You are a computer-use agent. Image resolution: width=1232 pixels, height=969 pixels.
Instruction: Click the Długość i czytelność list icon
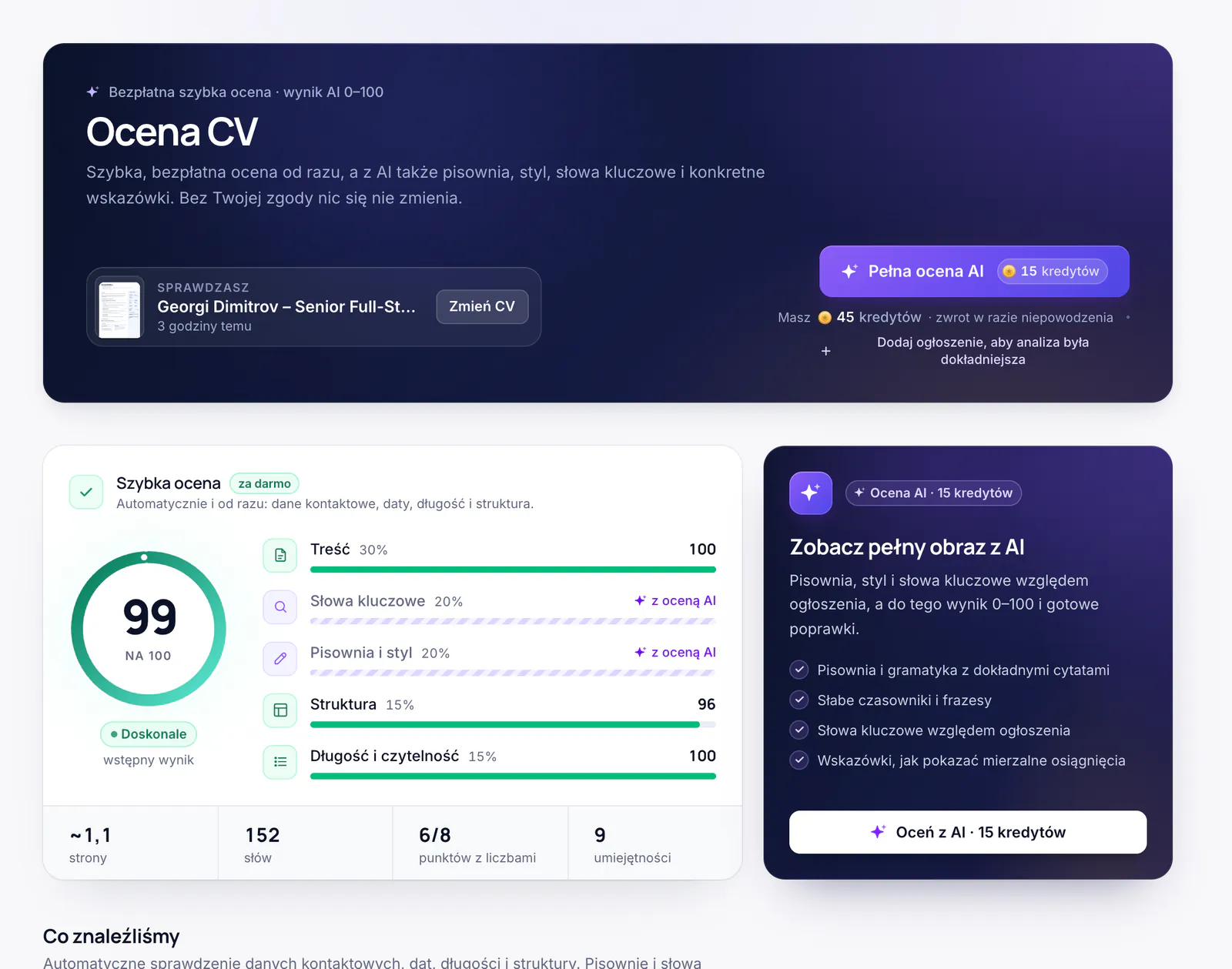280,761
